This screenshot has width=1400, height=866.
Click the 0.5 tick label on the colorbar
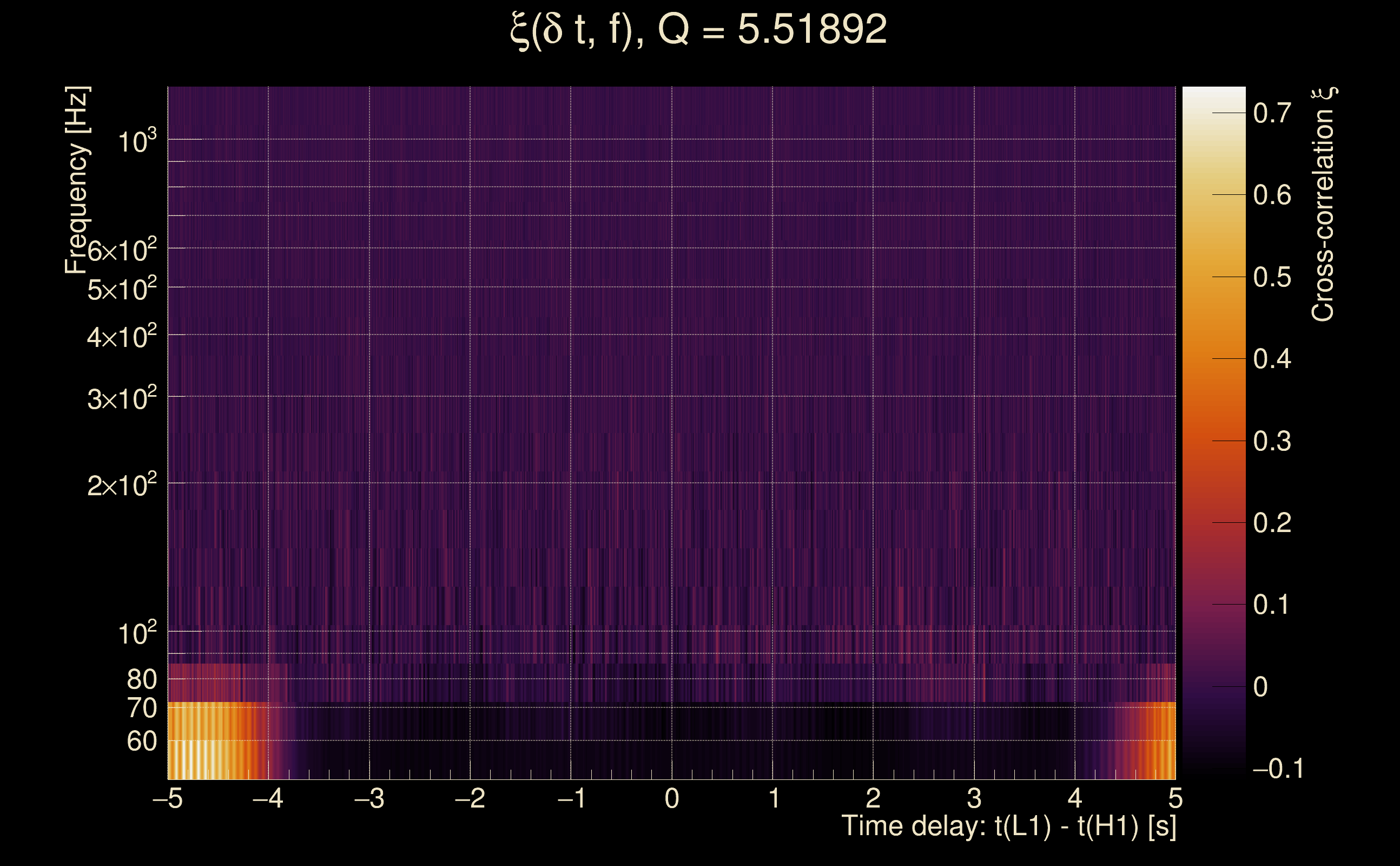click(1272, 277)
